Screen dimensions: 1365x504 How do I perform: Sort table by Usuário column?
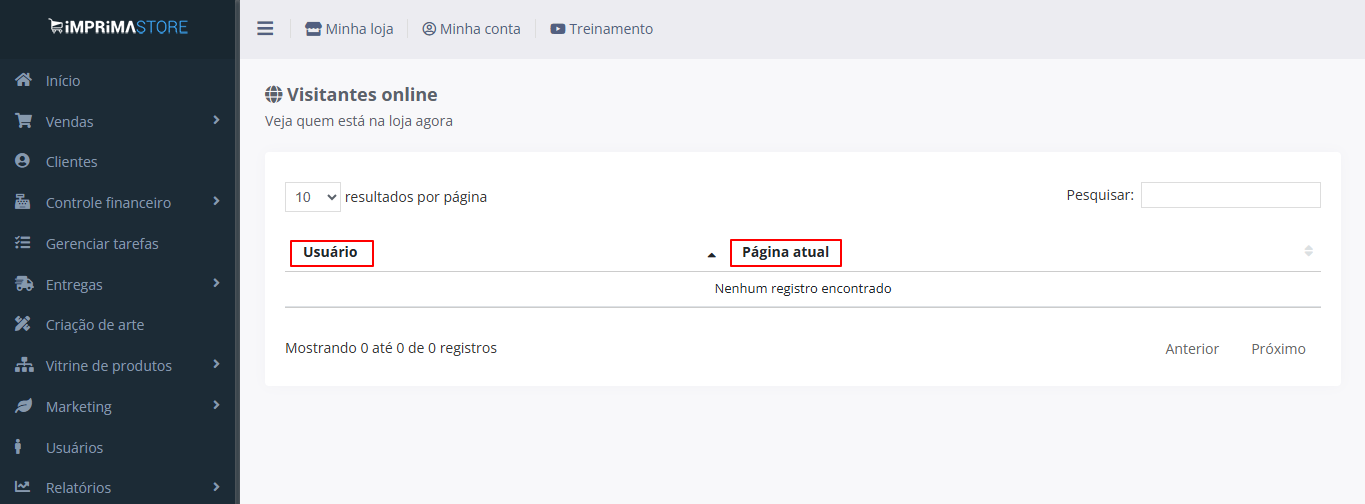(332, 253)
